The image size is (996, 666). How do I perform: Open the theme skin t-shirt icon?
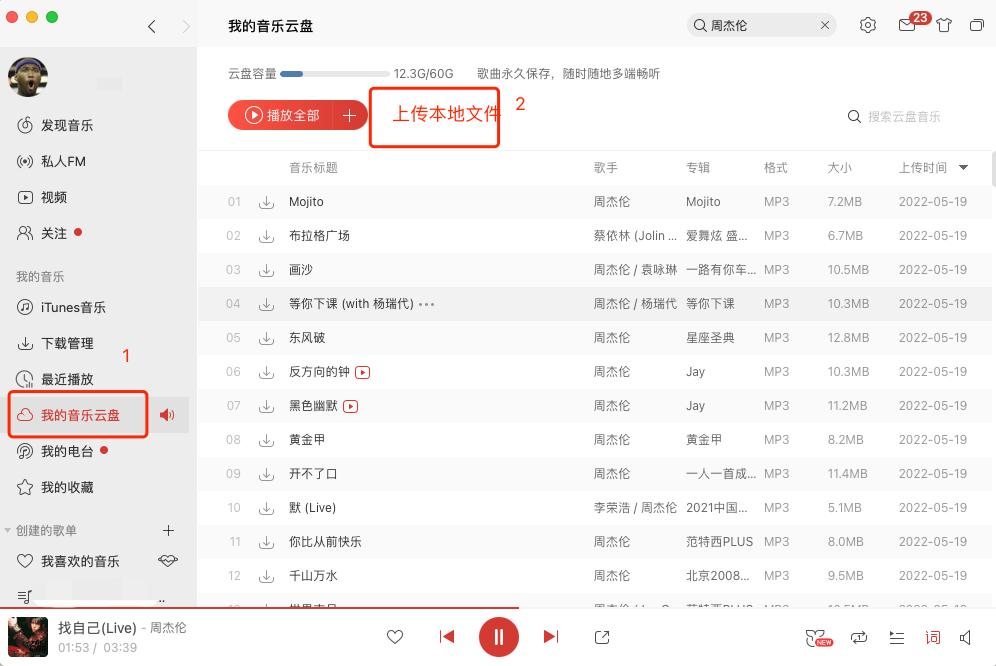(x=944, y=25)
